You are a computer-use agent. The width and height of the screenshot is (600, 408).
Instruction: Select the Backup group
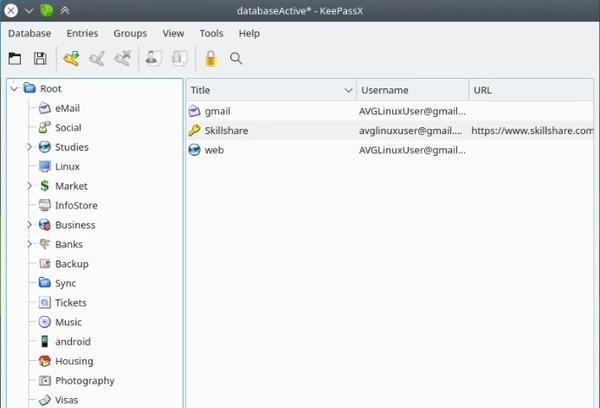[x=72, y=264]
